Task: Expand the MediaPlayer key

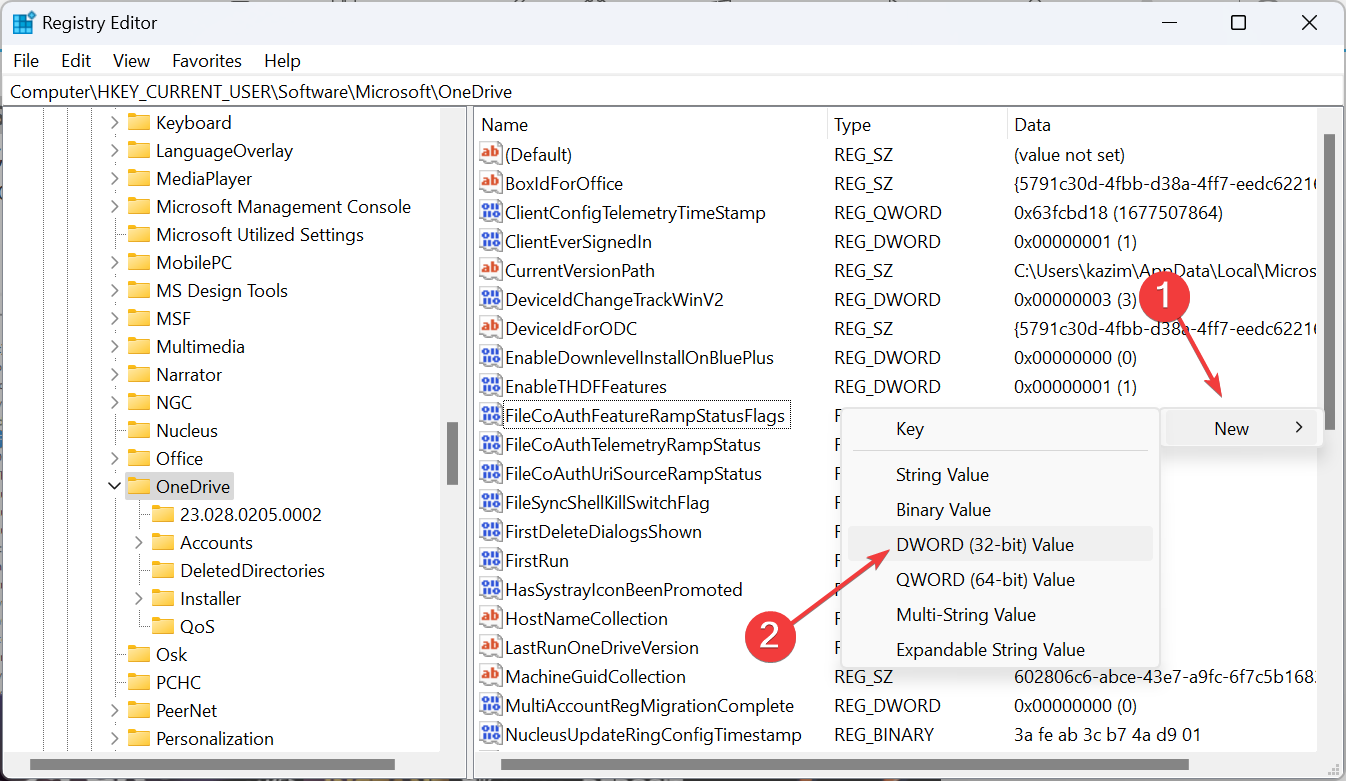Action: click(x=114, y=179)
